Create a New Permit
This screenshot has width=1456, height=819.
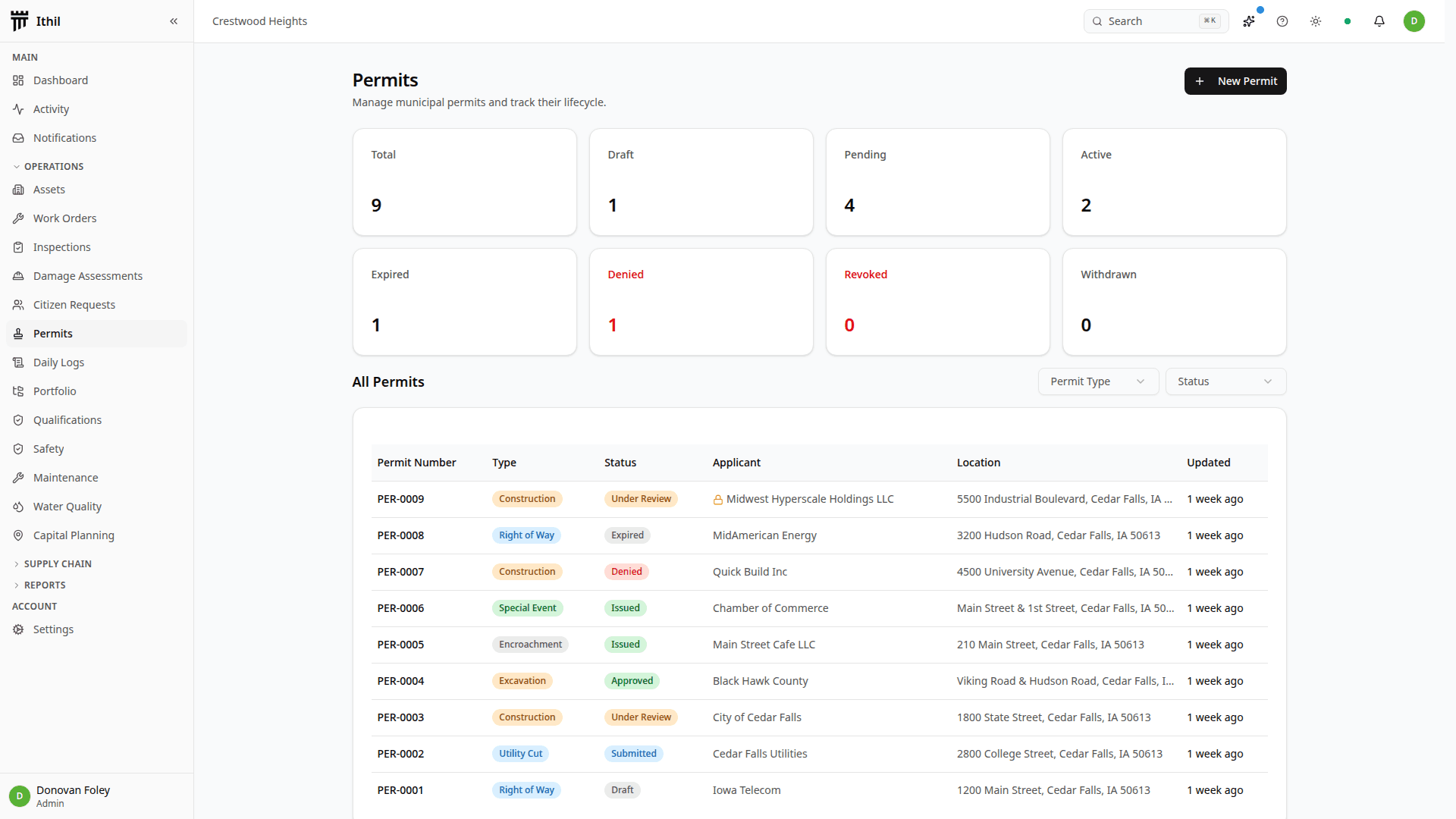[1235, 81]
